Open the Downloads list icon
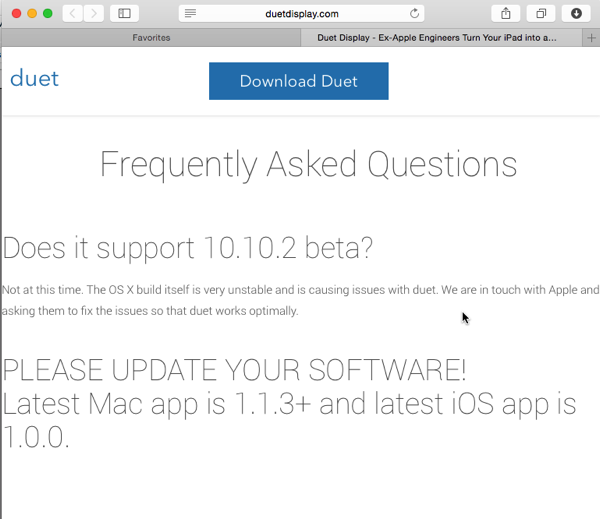The image size is (600, 519). point(576,14)
